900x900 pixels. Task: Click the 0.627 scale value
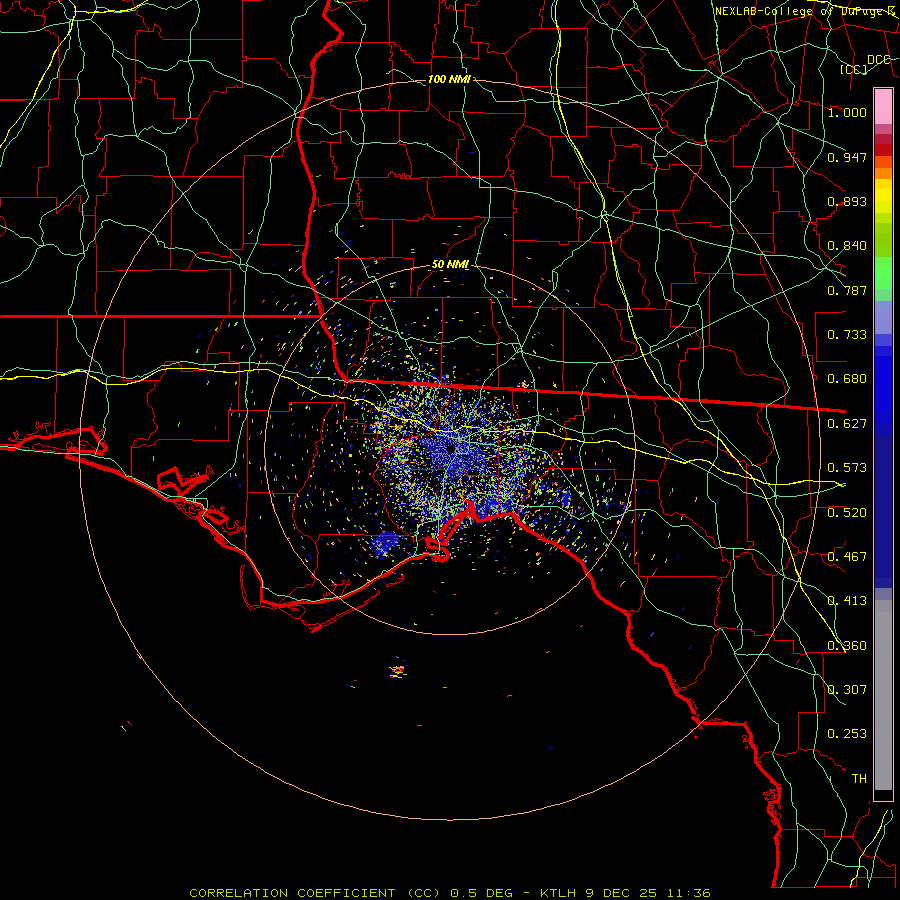coord(847,424)
